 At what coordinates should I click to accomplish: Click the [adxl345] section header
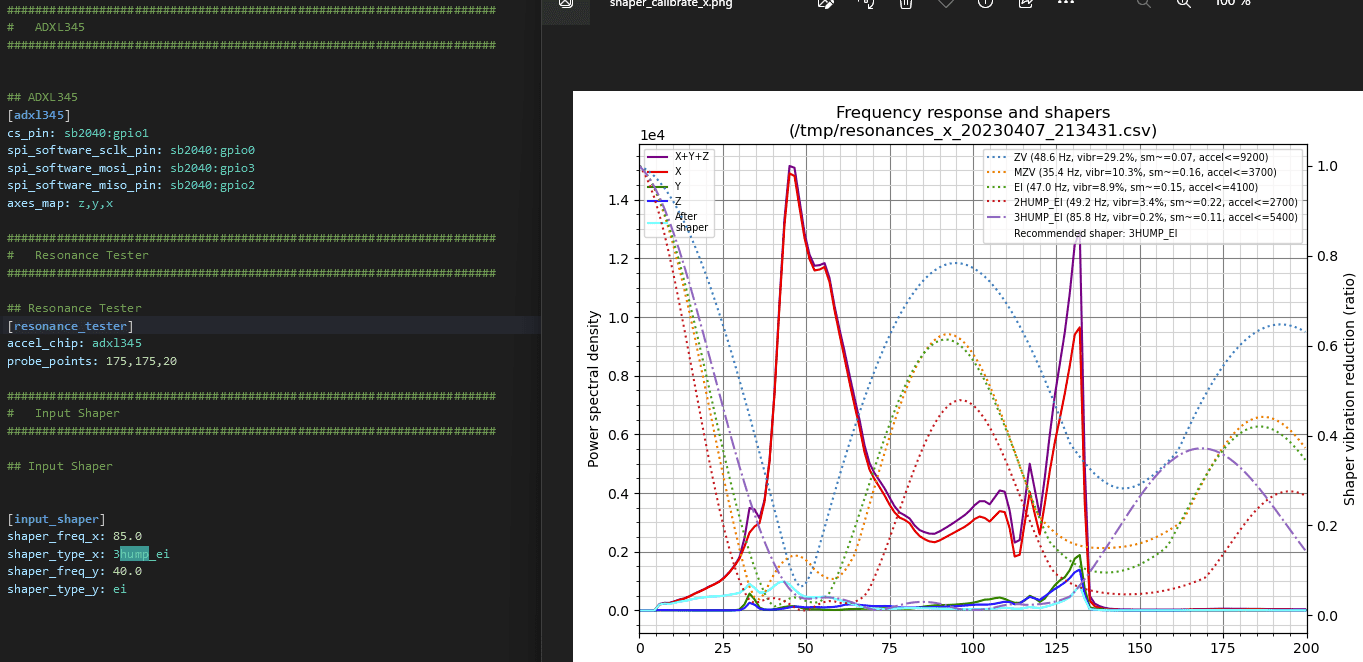(x=39, y=115)
